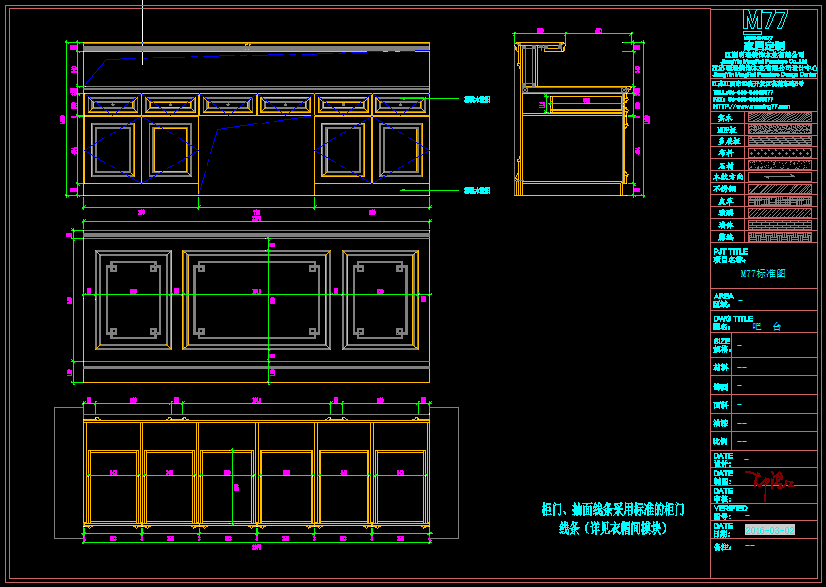Click the arrow sample beside "木纹方向"
This screenshot has height=587, width=826.
point(780,177)
